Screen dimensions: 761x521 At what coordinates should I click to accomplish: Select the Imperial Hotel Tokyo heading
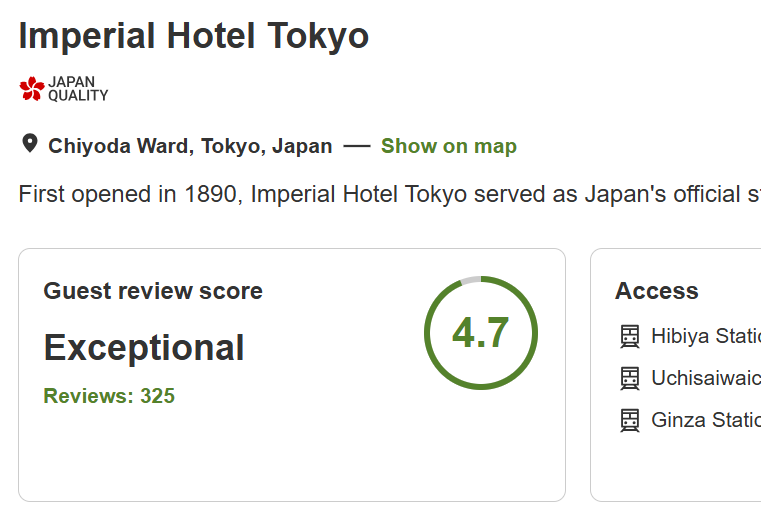194,36
